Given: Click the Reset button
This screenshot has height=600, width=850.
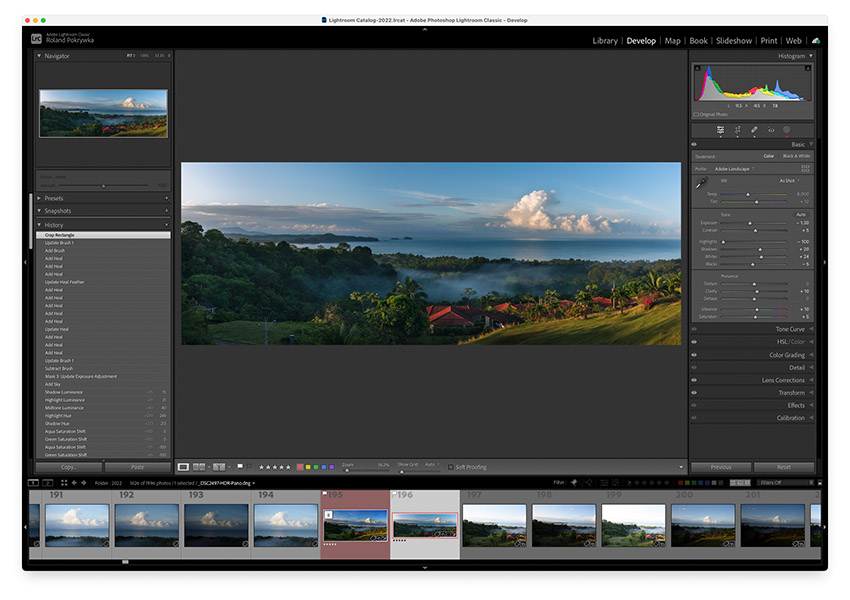Looking at the screenshot, I should 784,467.
